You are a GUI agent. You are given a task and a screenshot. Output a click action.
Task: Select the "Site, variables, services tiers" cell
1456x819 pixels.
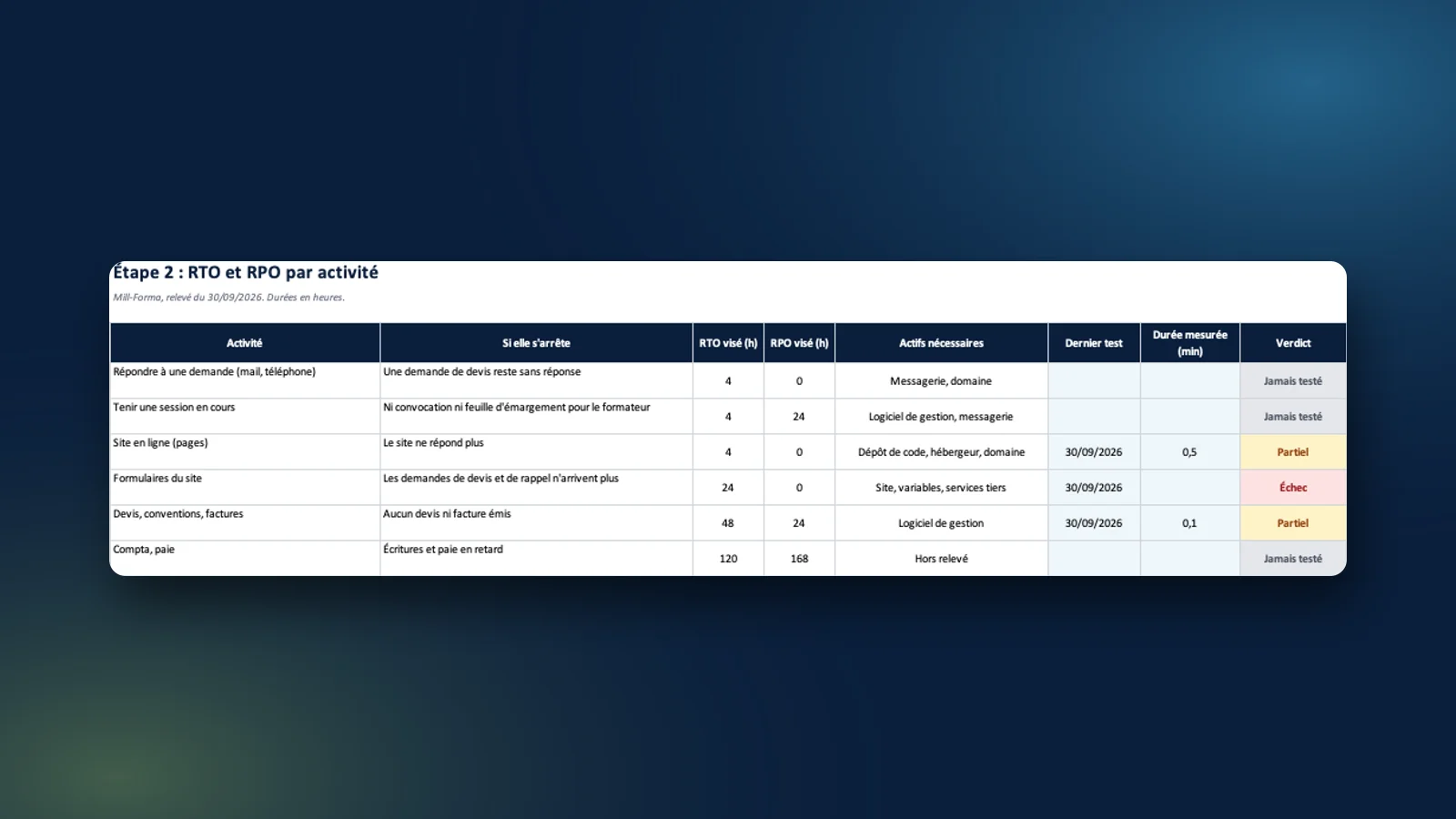pyautogui.click(x=941, y=487)
